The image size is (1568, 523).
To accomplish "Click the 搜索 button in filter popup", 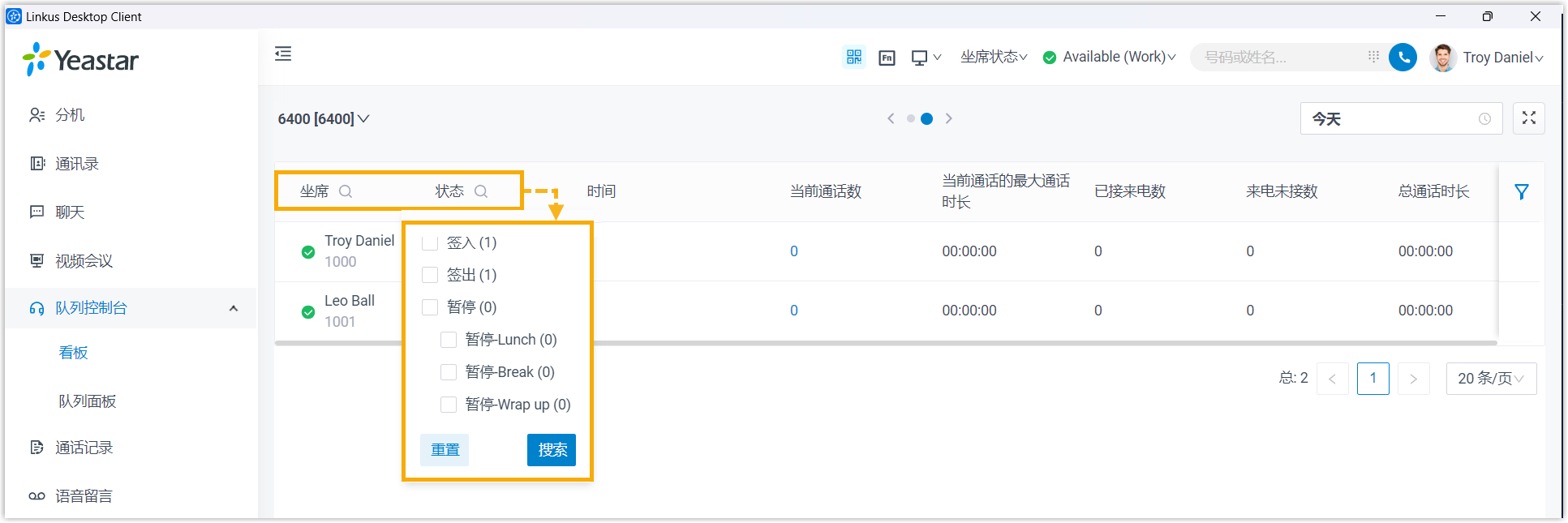I will click(x=552, y=450).
